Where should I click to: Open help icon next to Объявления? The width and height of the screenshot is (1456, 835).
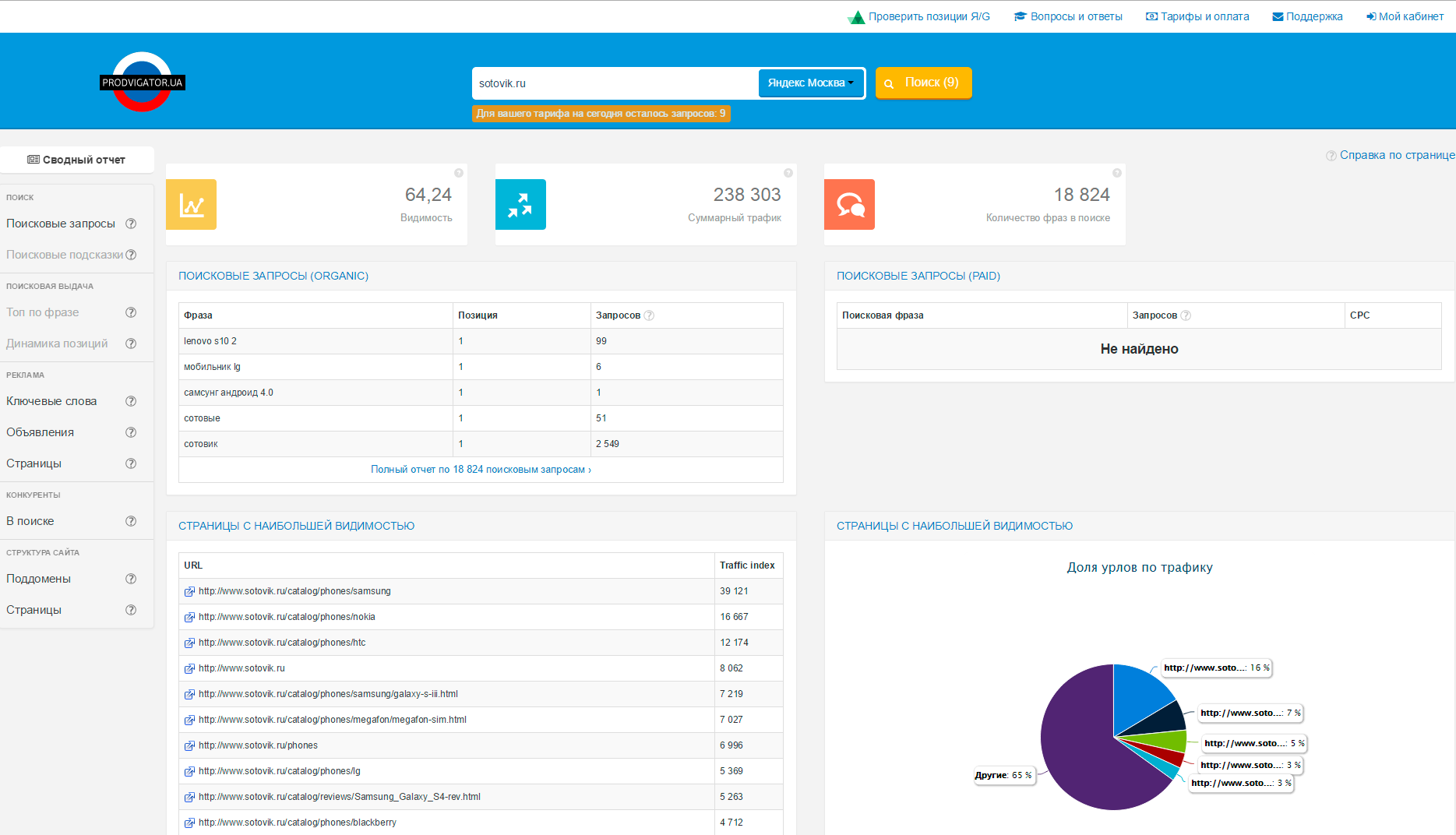coord(131,432)
